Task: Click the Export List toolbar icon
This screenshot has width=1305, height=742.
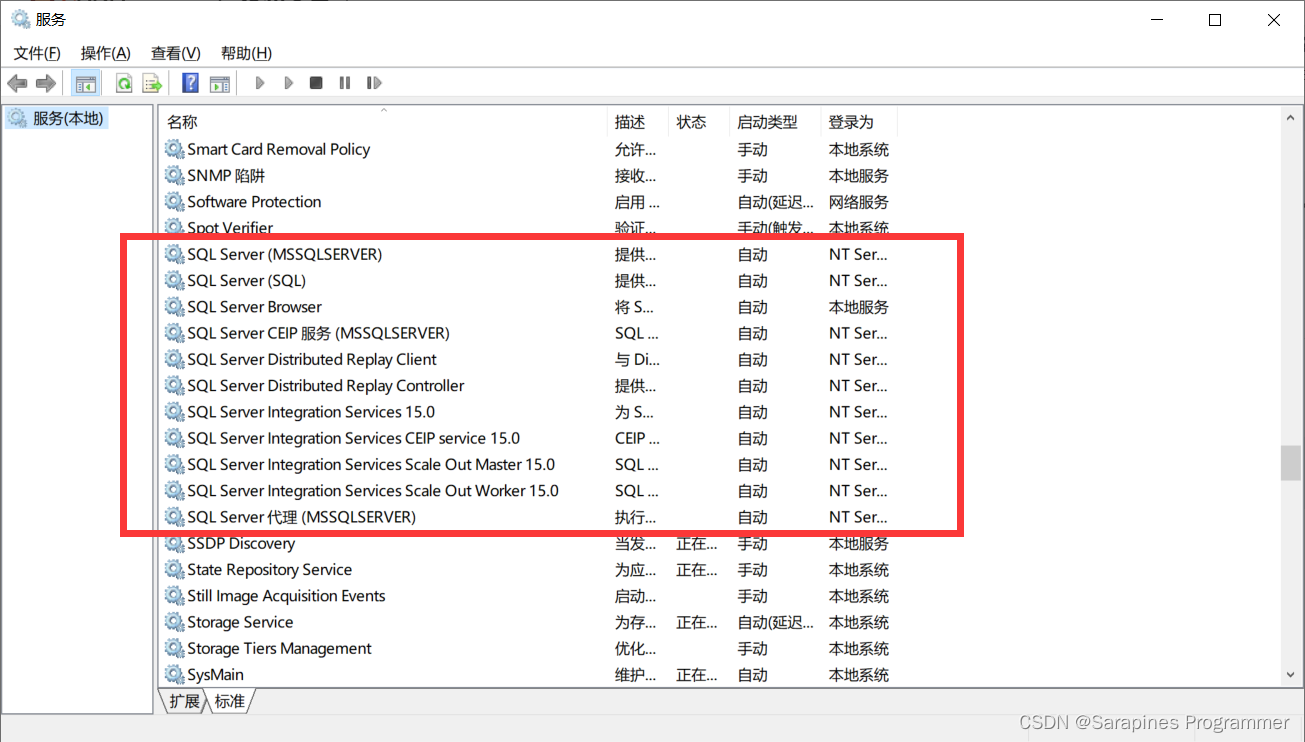Action: click(152, 83)
